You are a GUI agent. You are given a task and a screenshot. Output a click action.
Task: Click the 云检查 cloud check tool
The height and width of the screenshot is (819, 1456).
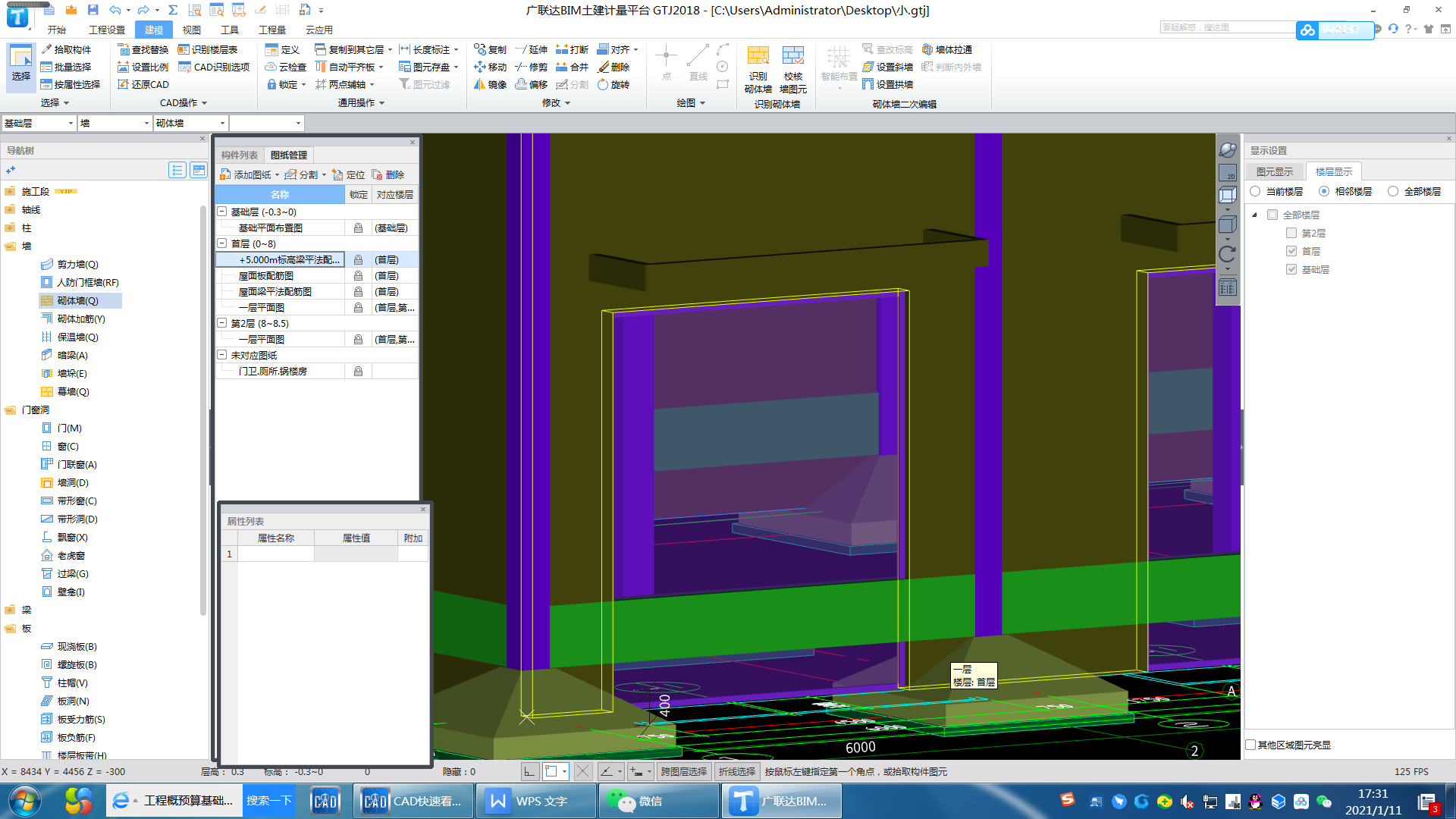[x=285, y=67]
